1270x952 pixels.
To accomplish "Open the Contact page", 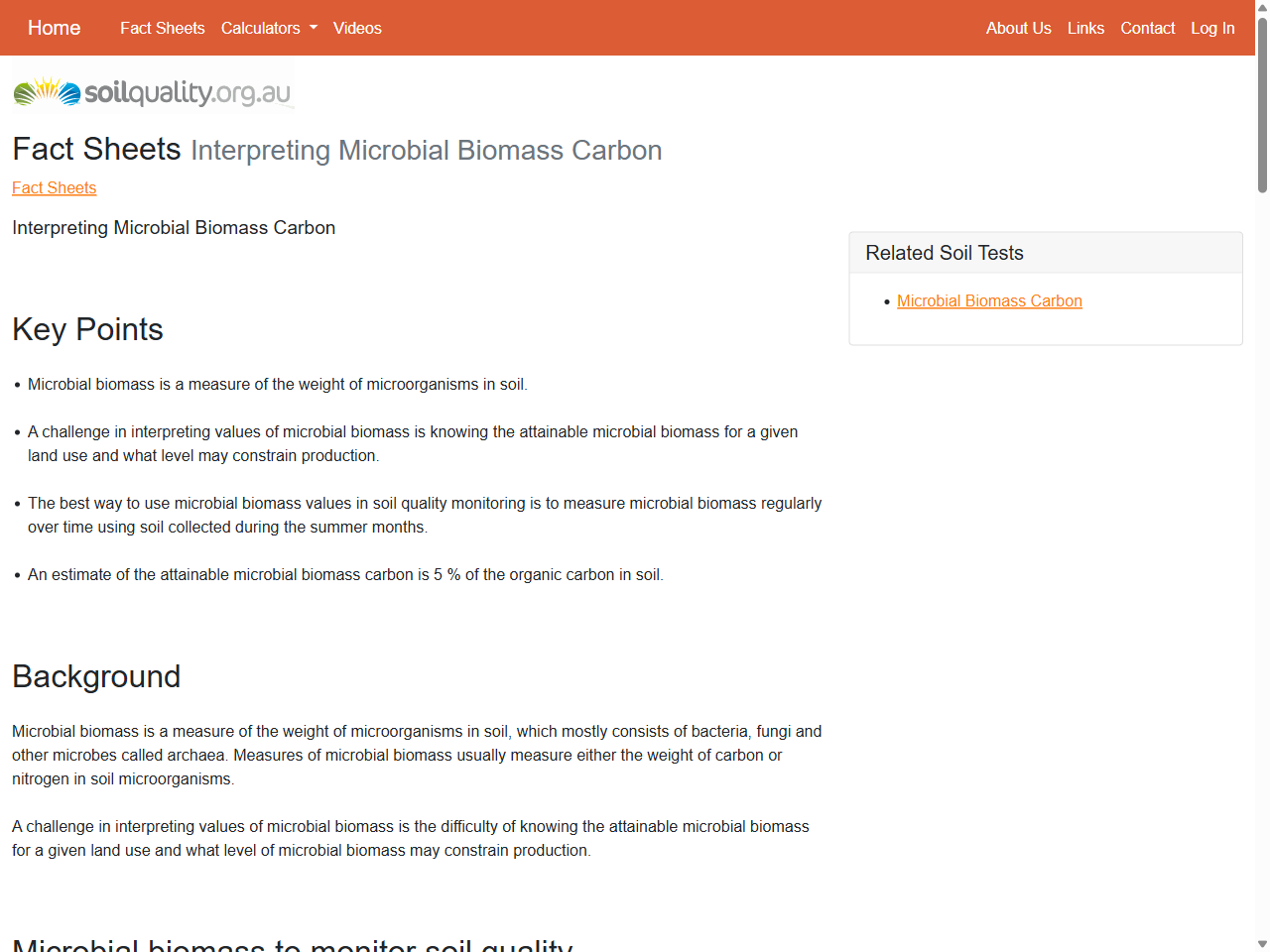I will (x=1147, y=28).
